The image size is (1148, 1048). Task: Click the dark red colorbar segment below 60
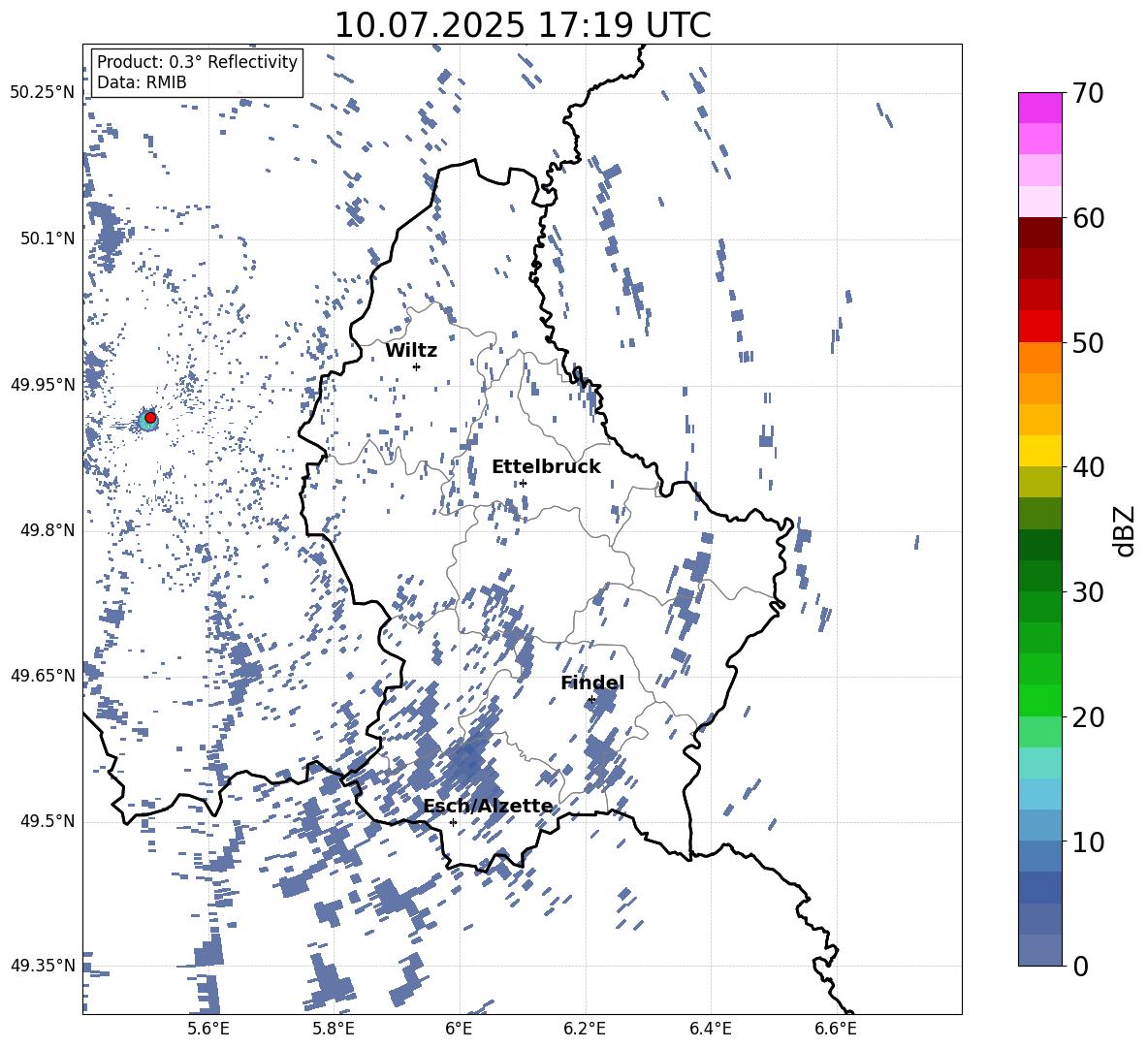point(1040,233)
